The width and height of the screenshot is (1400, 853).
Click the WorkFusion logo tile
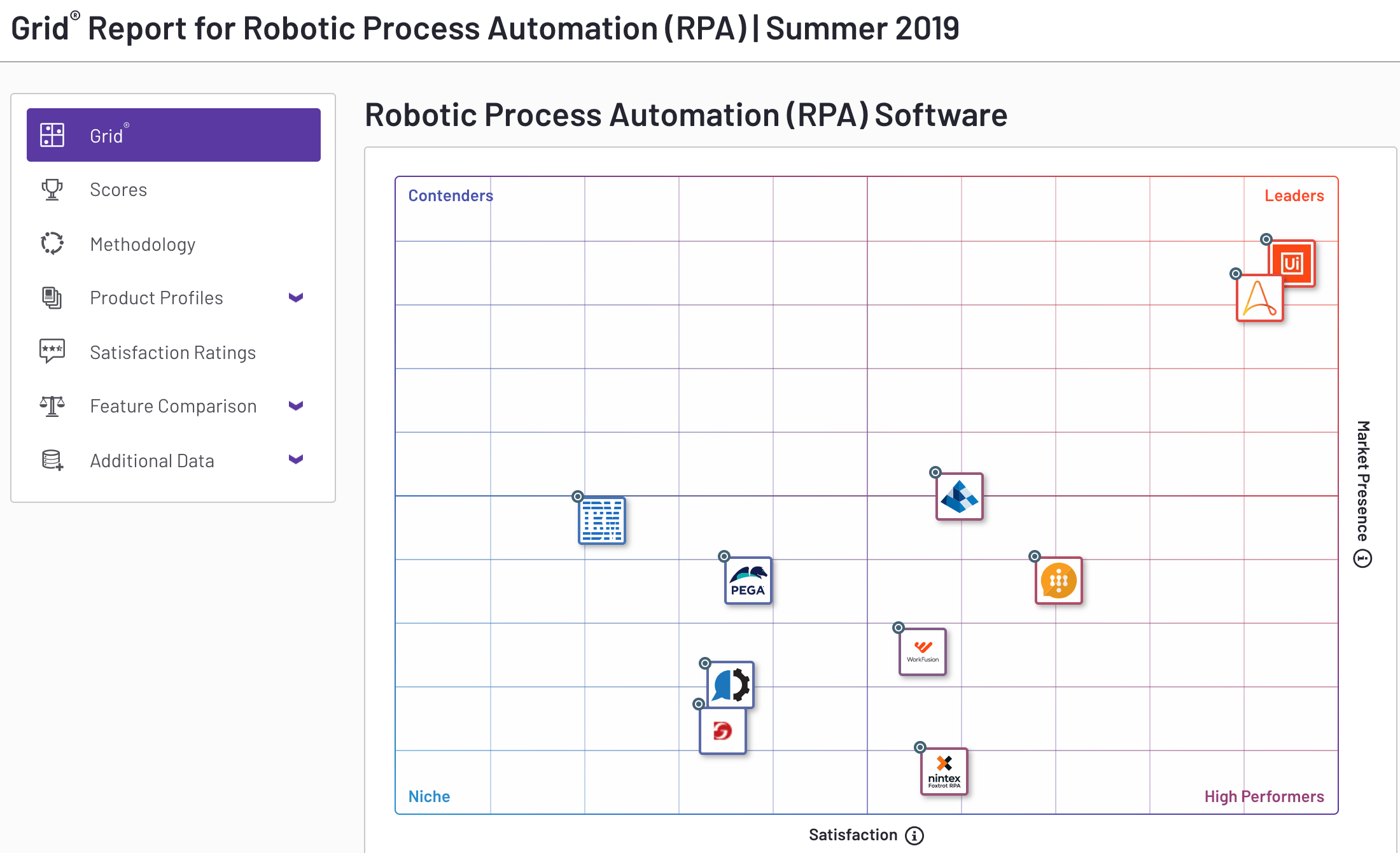[x=922, y=651]
